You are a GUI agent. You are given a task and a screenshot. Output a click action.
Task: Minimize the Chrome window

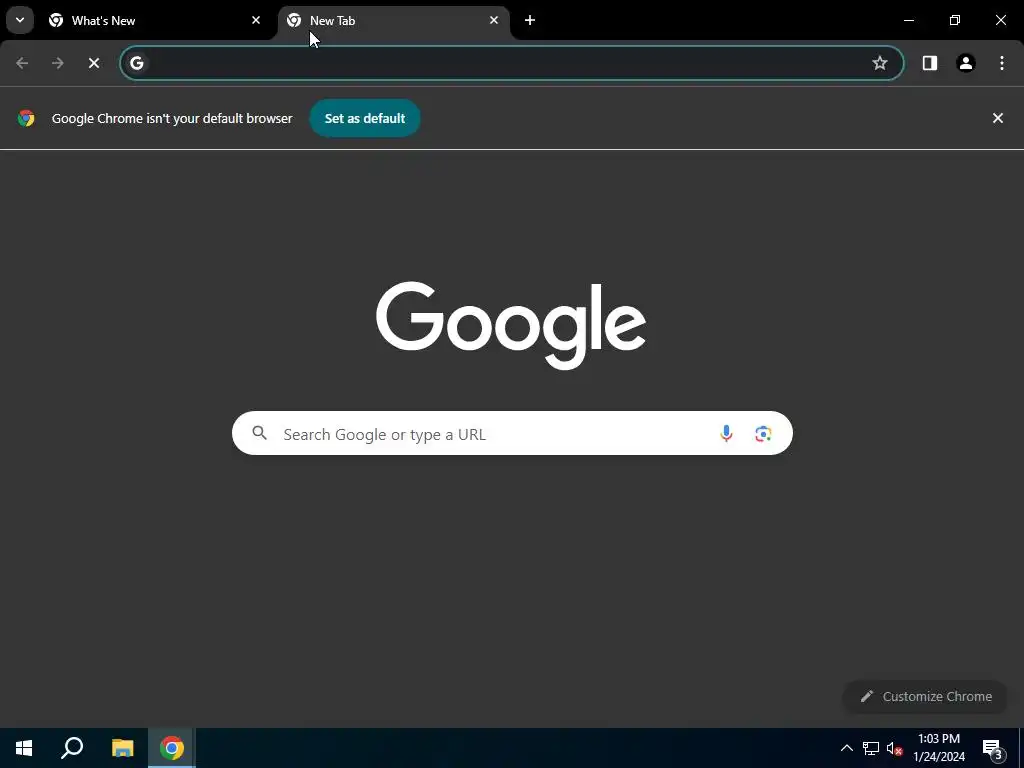click(908, 20)
